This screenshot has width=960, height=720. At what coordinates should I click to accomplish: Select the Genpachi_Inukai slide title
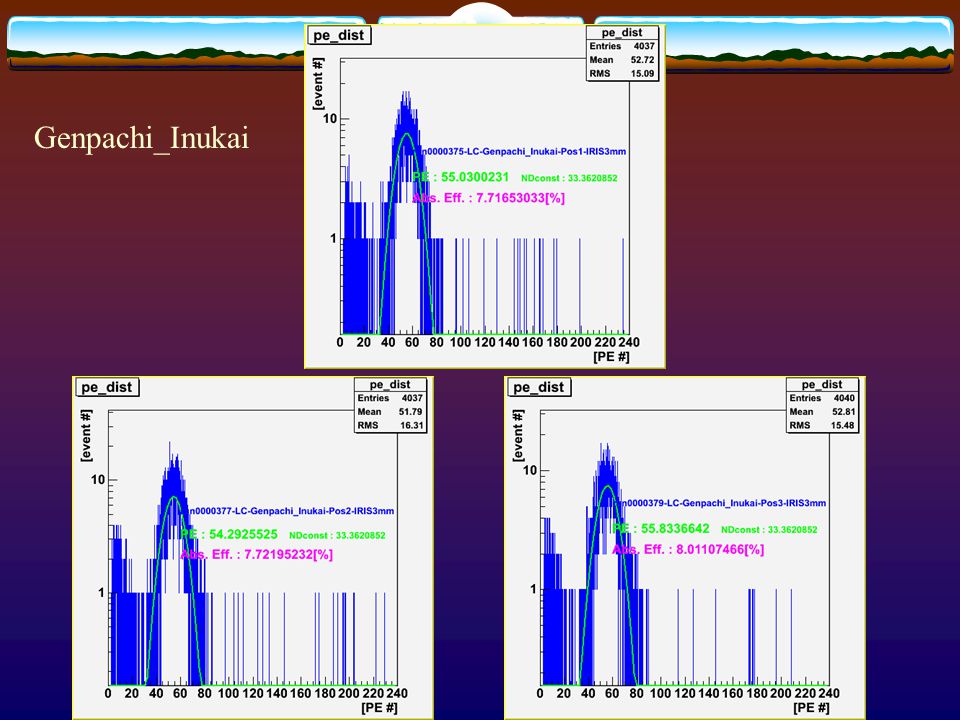pyautogui.click(x=141, y=138)
